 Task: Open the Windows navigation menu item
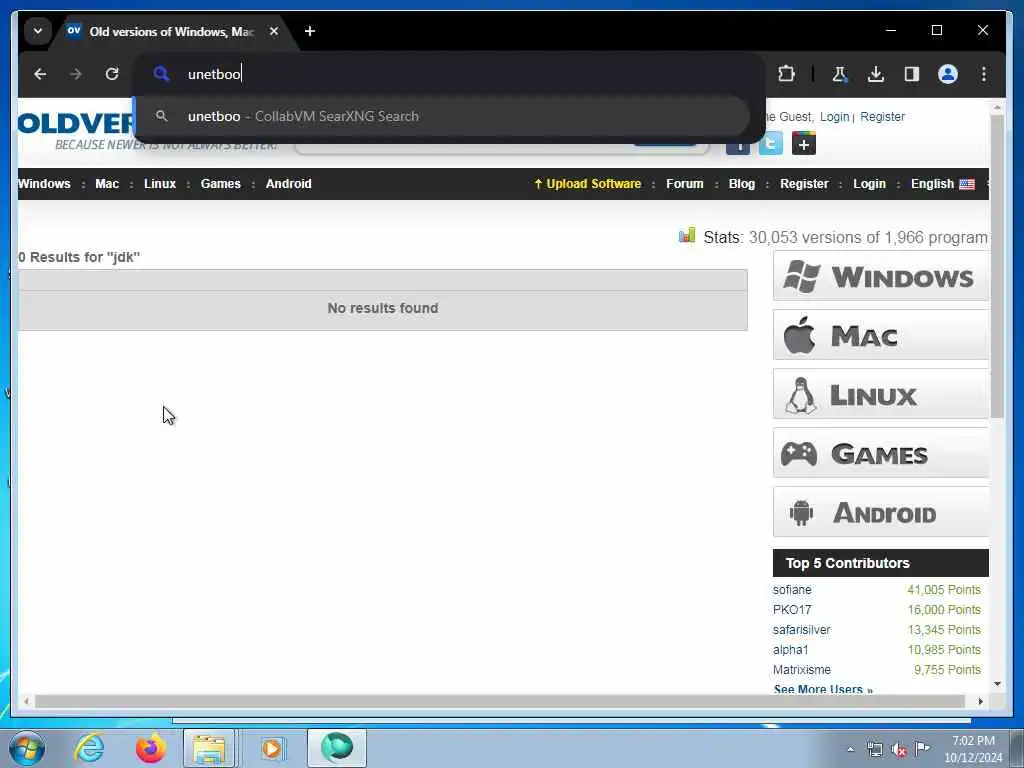tap(44, 184)
